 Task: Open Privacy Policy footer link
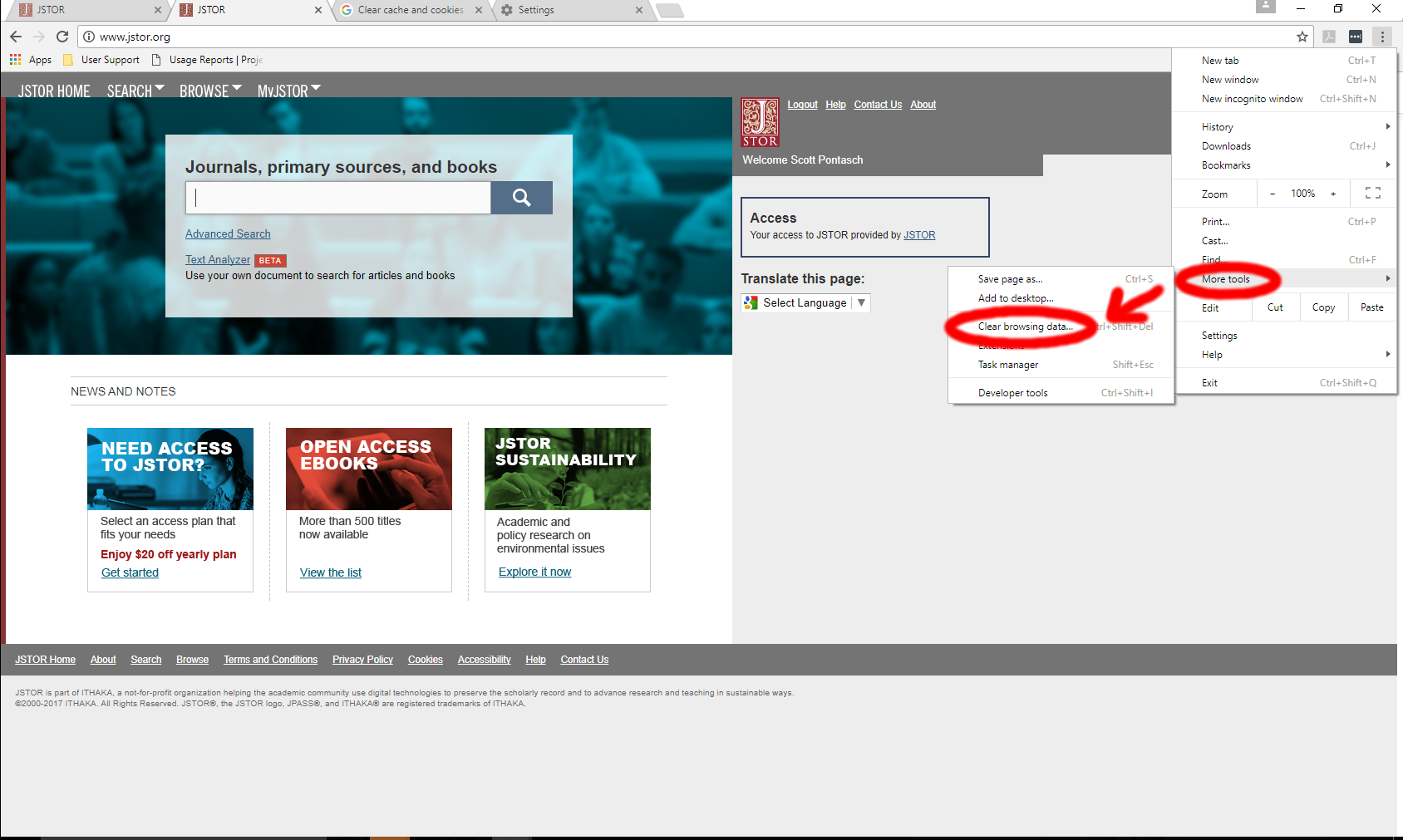click(362, 660)
